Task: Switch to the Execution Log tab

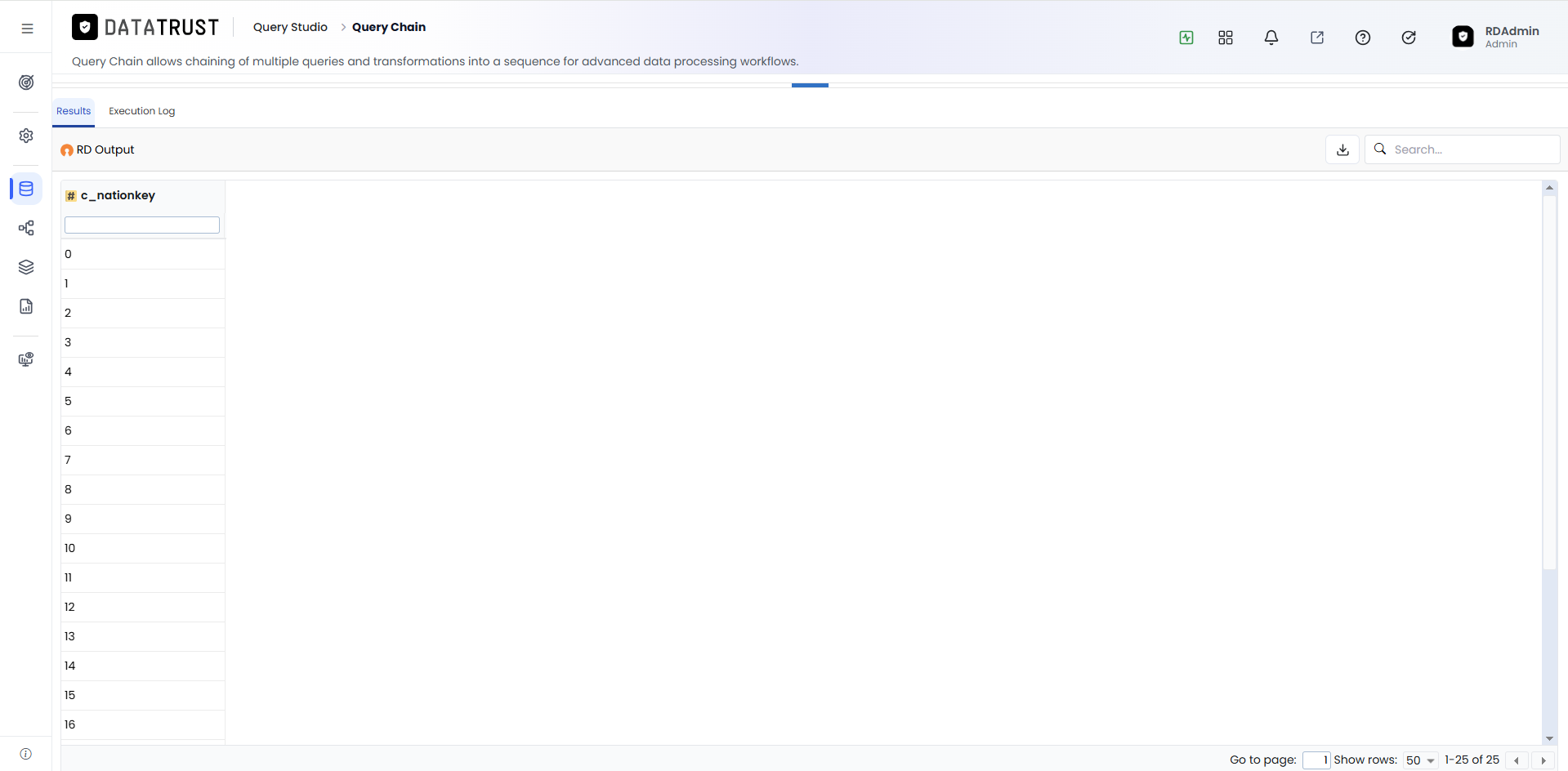Action: point(142,111)
